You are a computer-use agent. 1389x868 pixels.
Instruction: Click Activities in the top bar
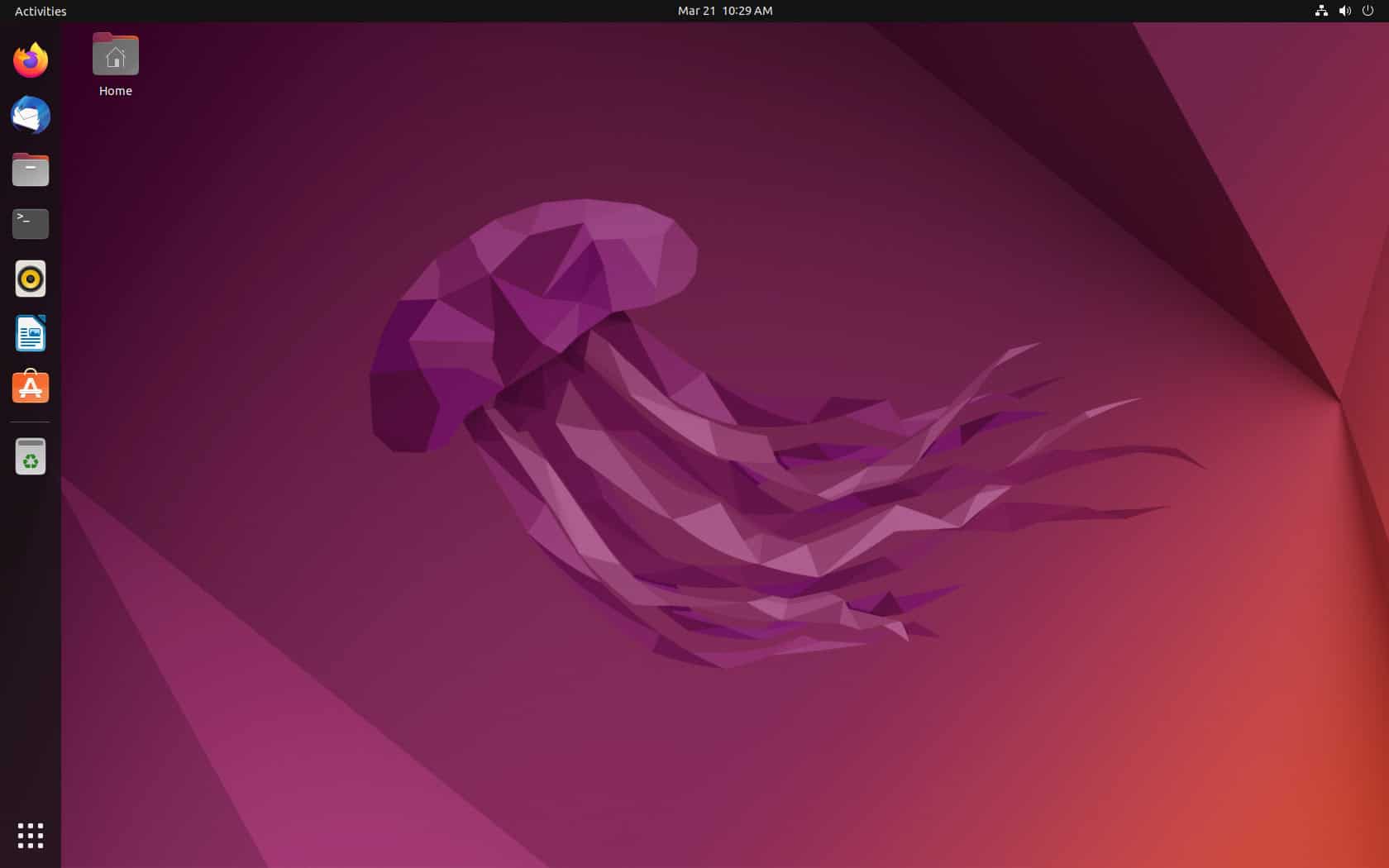[39, 11]
